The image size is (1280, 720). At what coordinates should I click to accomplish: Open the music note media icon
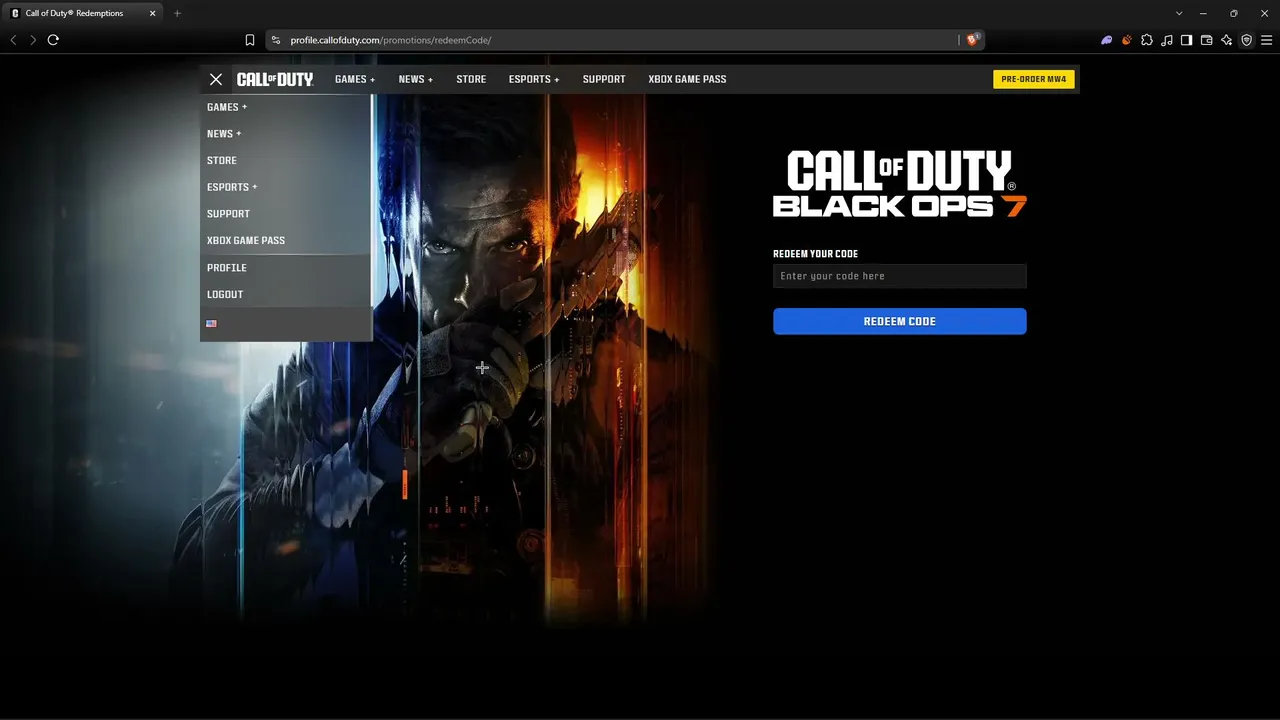1167,40
